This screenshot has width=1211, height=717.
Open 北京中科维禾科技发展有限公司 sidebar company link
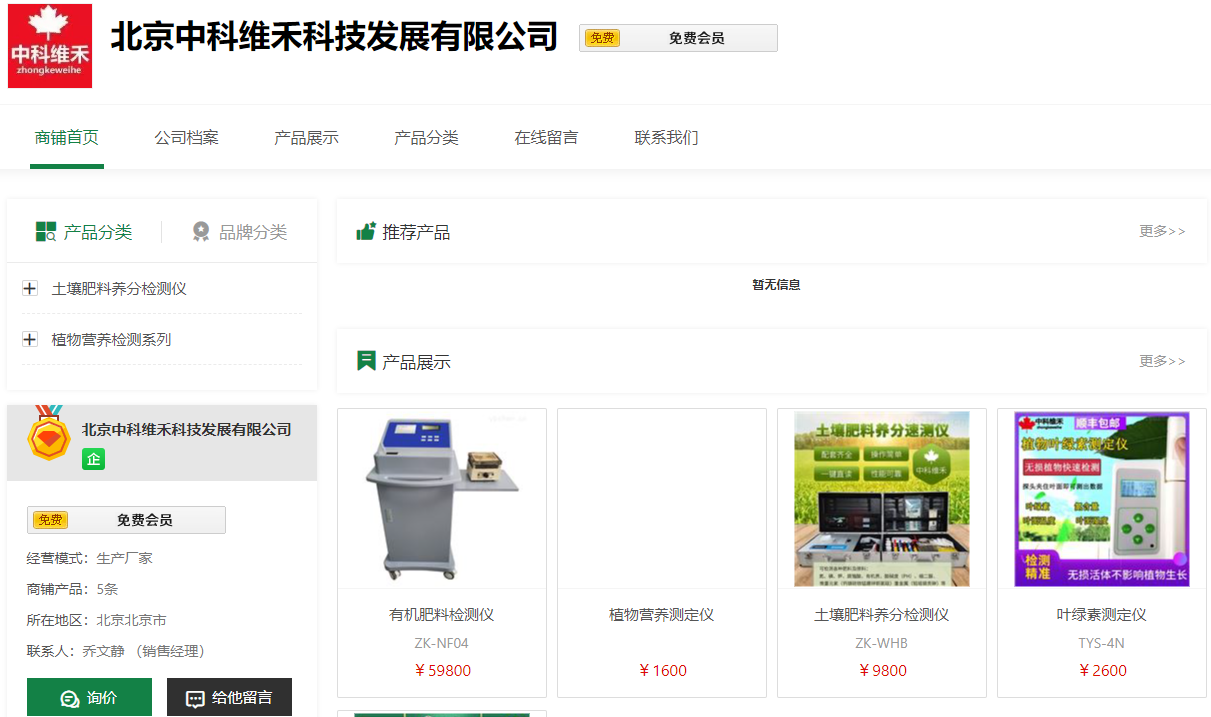click(187, 430)
